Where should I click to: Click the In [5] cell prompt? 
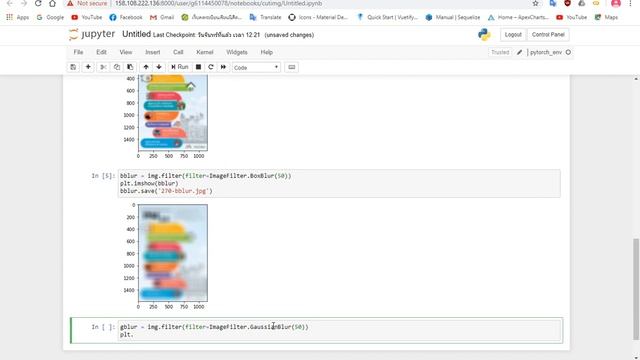click(103, 176)
